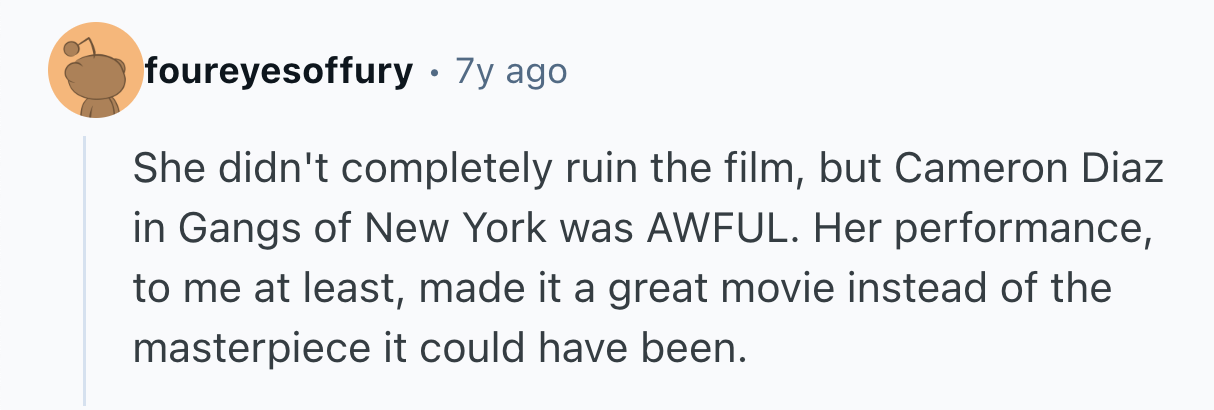Open the foureyesoffury user profile link
The image size is (1214, 410).
pyautogui.click(x=278, y=72)
